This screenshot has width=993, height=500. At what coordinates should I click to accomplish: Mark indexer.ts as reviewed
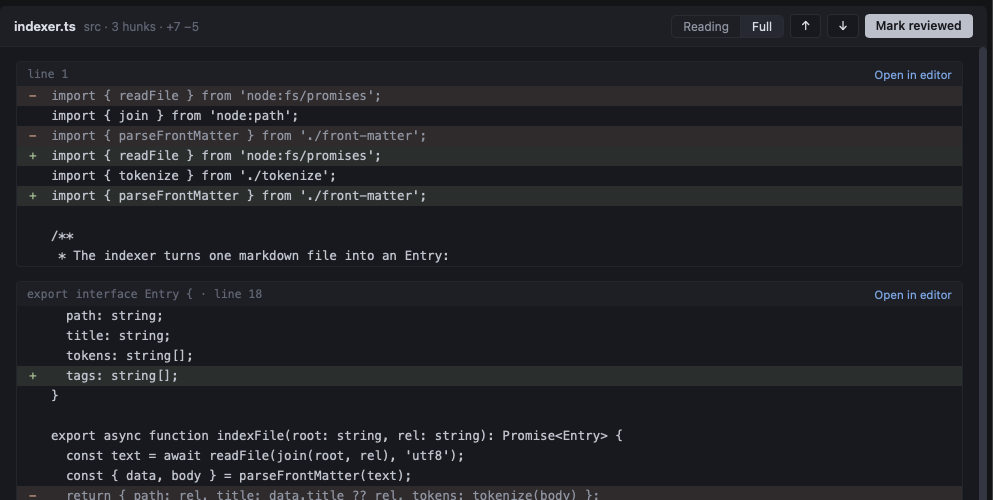coord(918,26)
